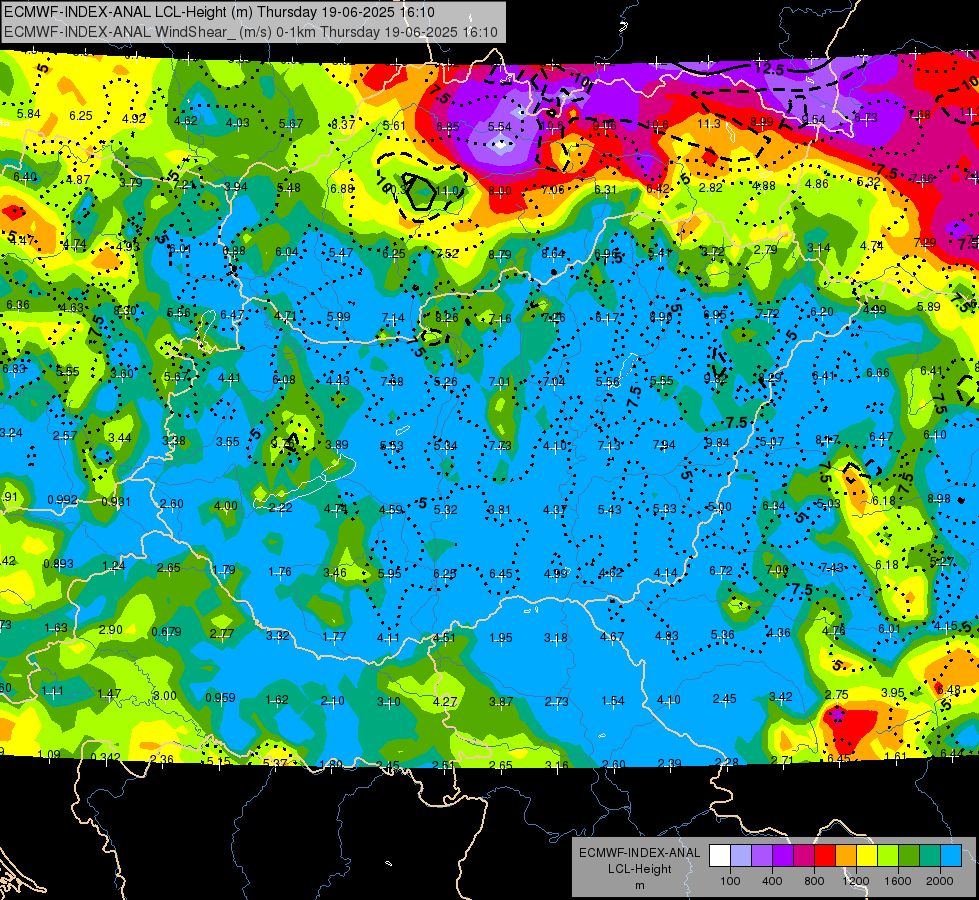The height and width of the screenshot is (900, 979).
Task: Click the wind shear value '8.98'
Action: click(939, 498)
